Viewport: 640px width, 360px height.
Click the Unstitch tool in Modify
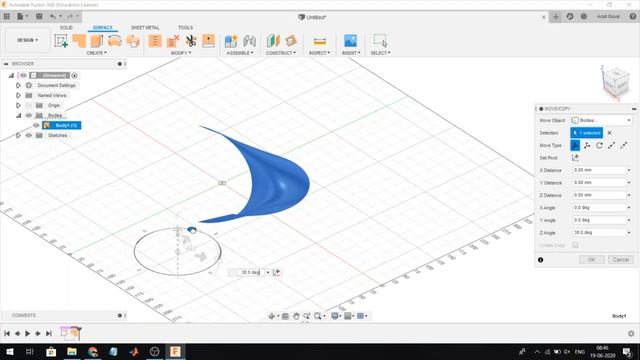click(173, 40)
